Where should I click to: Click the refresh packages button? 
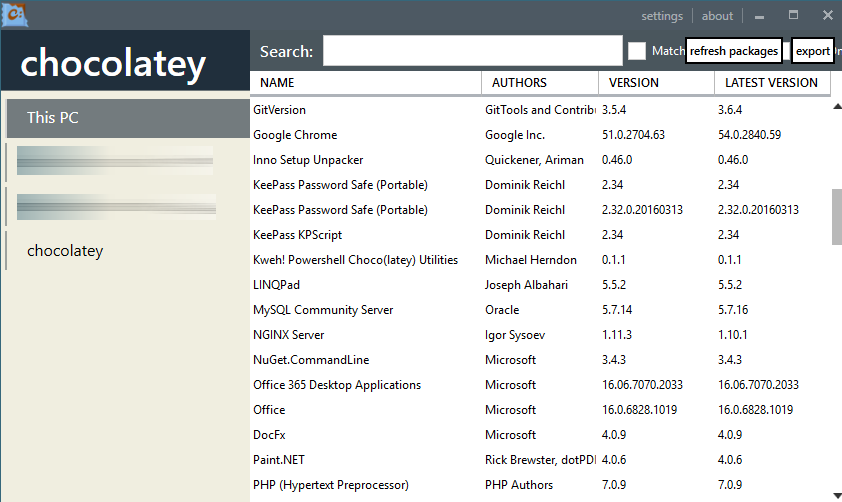pos(733,51)
